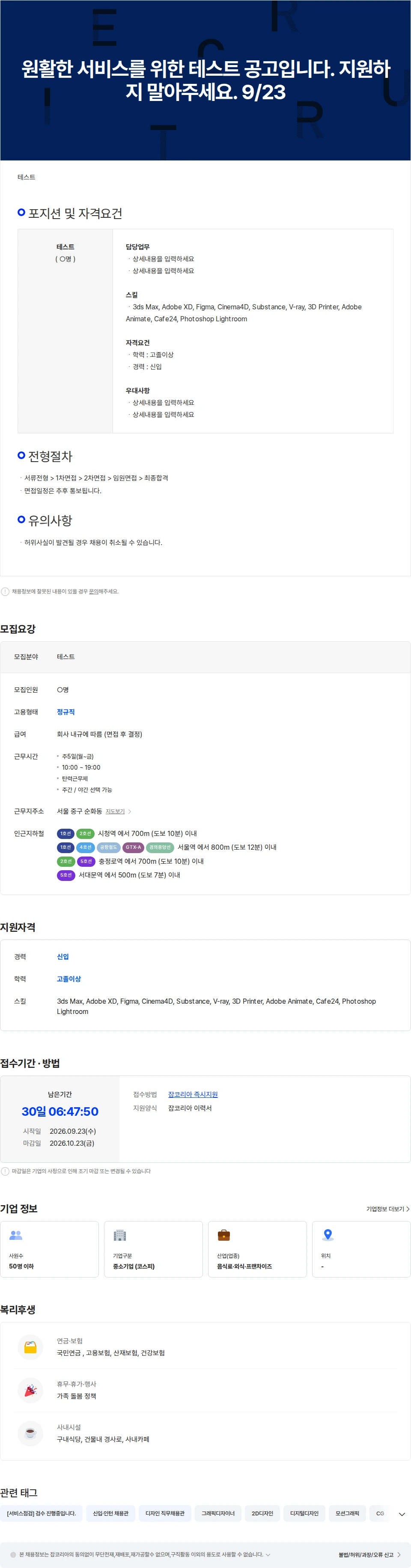Click the 5호선 badge for 충정로역

coord(86,861)
